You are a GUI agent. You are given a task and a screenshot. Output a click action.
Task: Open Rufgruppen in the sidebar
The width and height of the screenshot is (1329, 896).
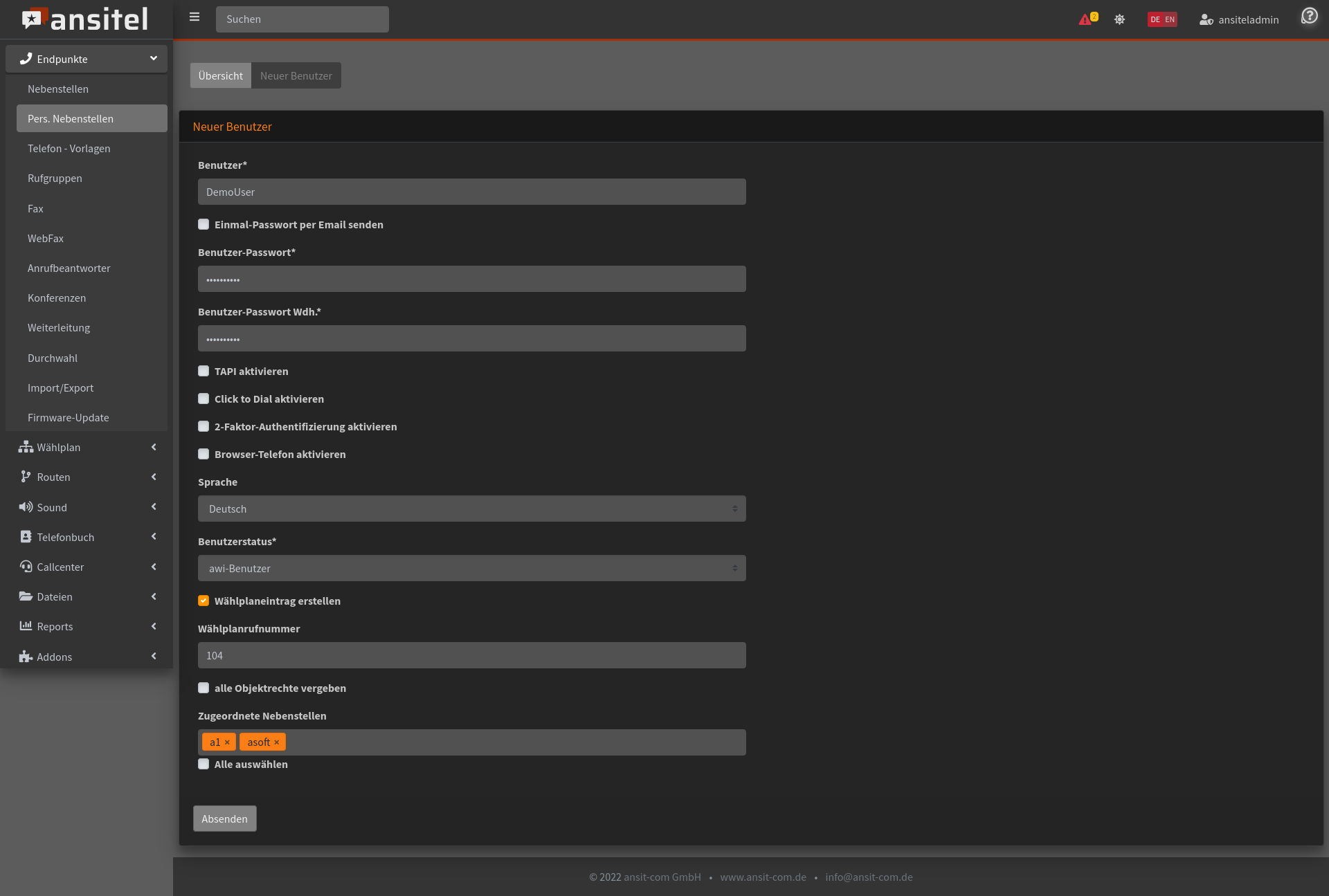click(x=55, y=179)
